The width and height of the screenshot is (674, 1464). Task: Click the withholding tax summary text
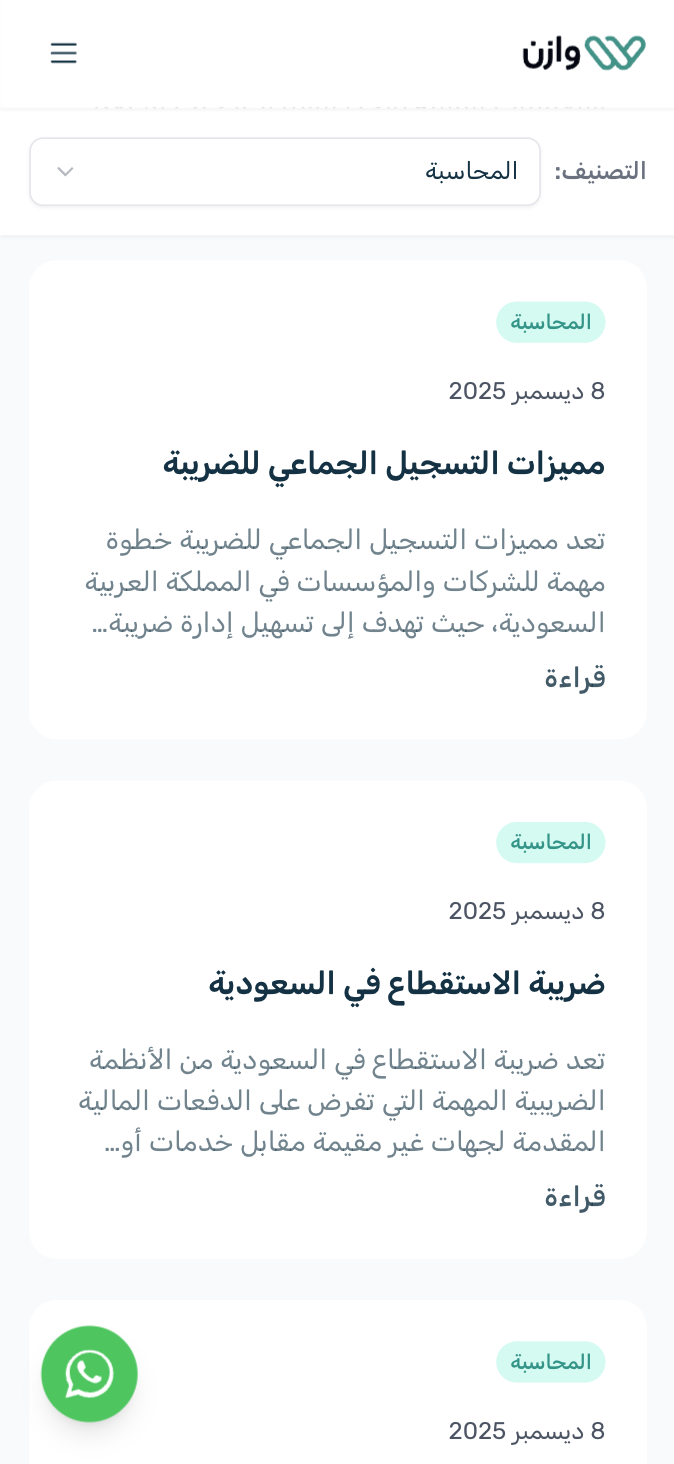tap(342, 1101)
